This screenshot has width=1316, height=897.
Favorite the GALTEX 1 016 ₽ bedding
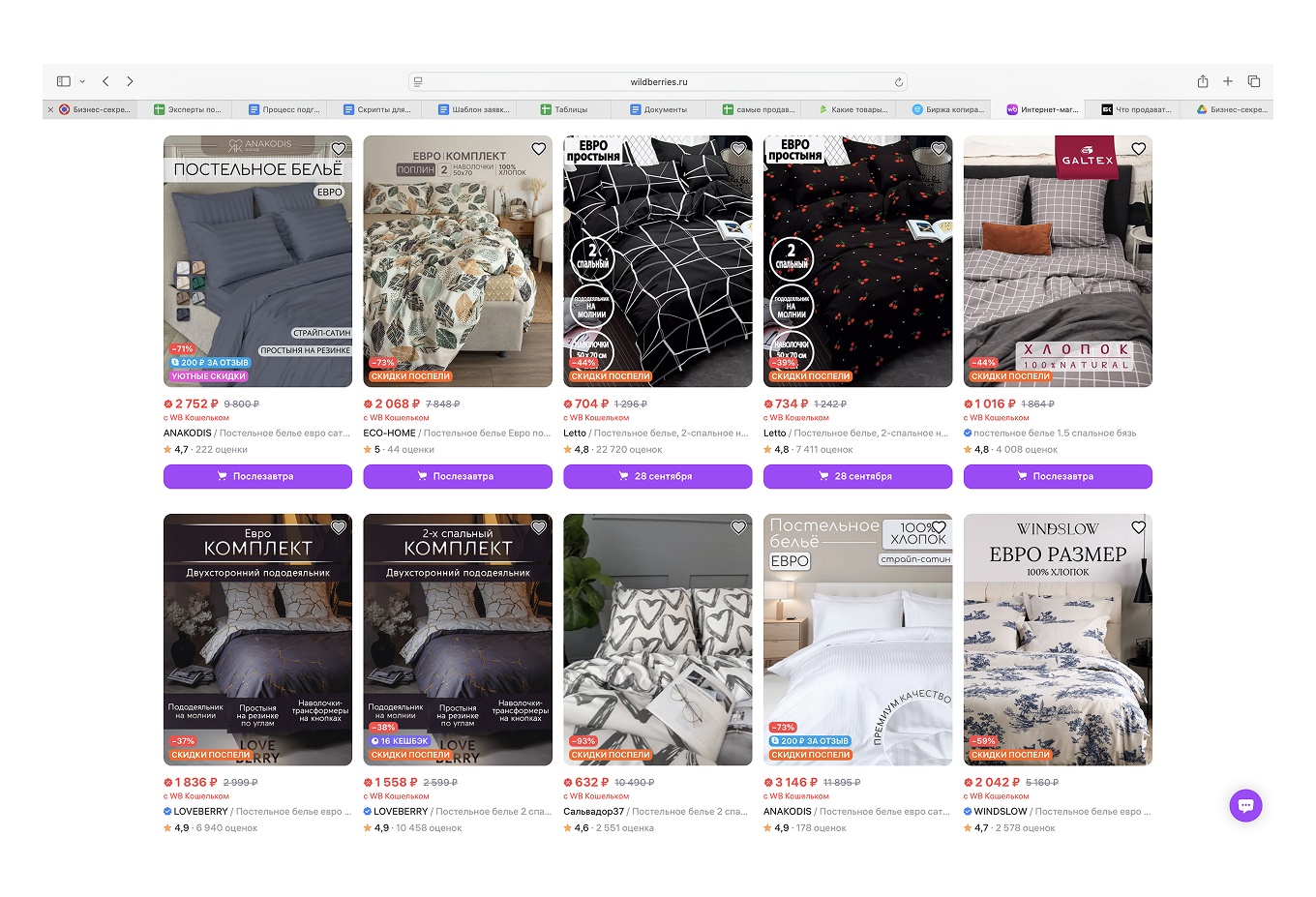click(1139, 149)
